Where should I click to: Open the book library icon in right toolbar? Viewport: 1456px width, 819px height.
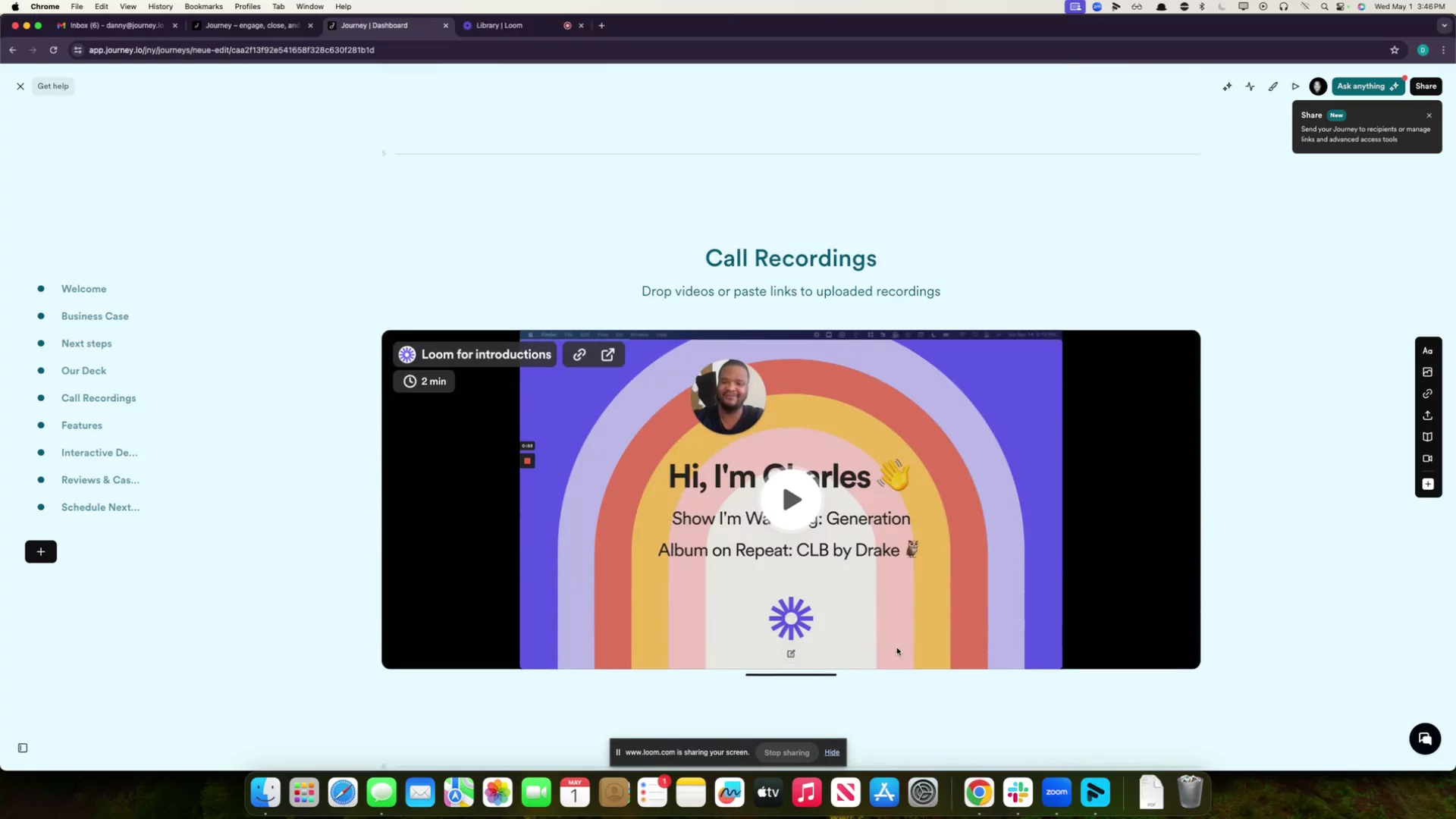coord(1427,437)
